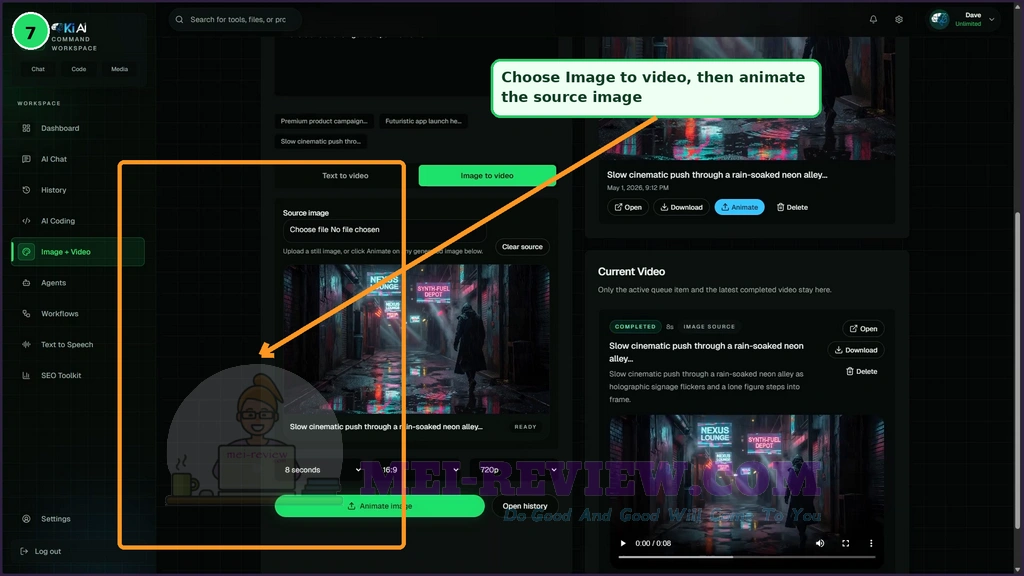Open the notifications bell
Image resolution: width=1024 pixels, height=576 pixels.
(x=873, y=20)
